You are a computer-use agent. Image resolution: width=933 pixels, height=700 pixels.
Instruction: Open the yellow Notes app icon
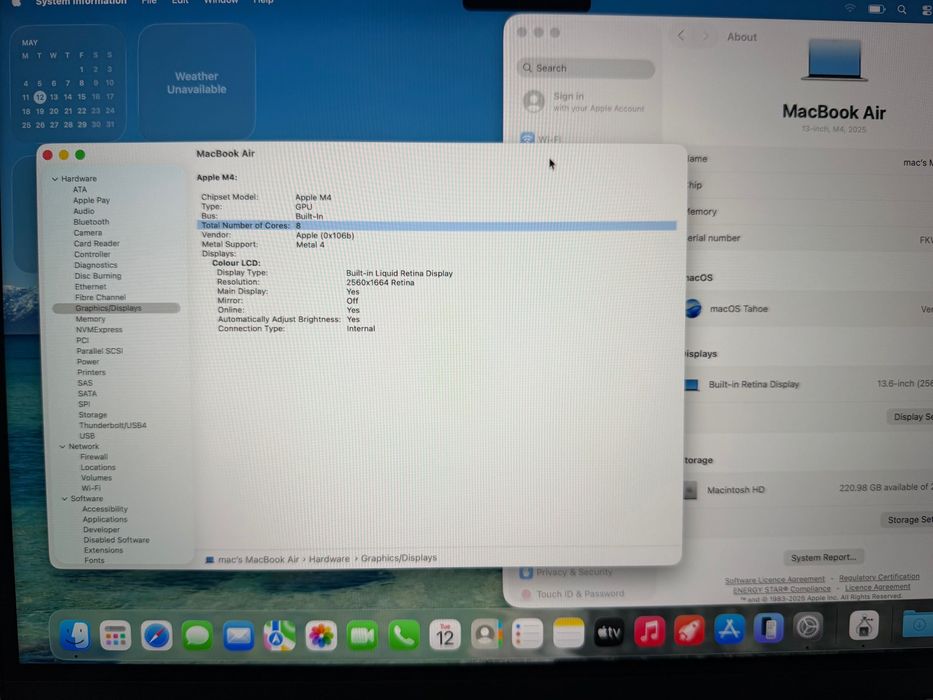(568, 633)
